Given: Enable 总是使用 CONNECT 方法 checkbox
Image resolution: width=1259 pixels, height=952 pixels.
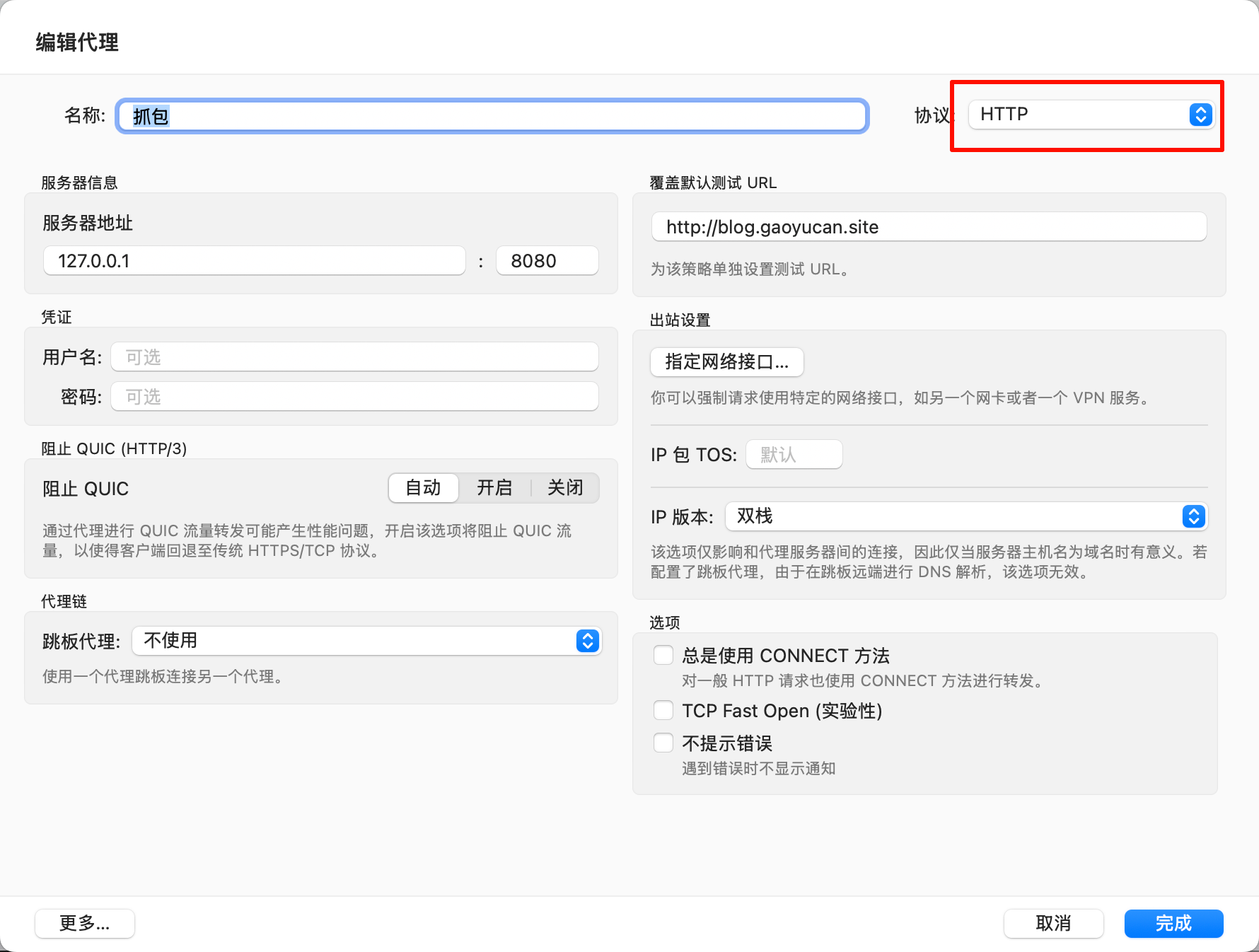Looking at the screenshot, I should click(x=663, y=655).
